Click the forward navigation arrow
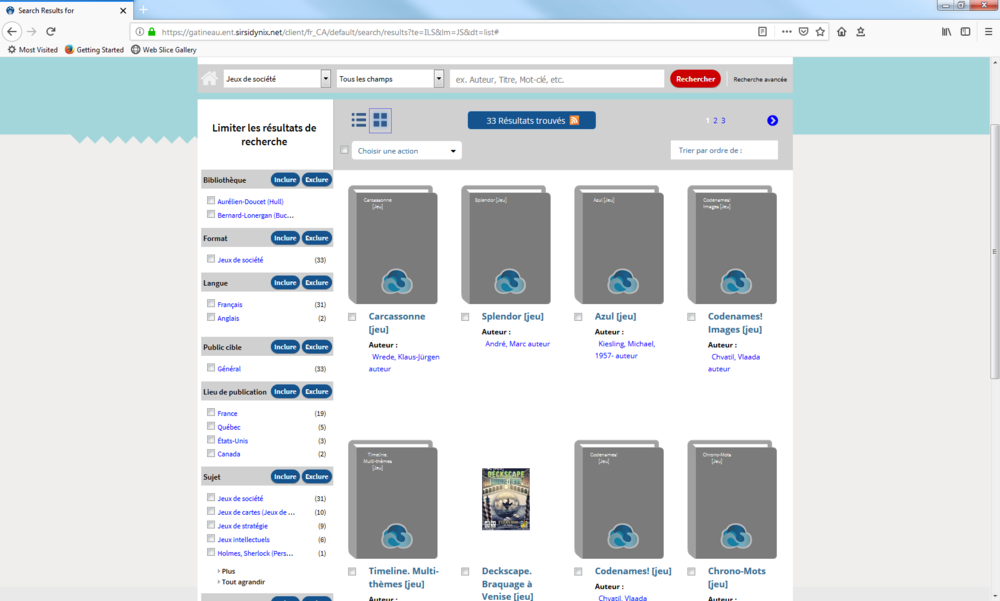1000x601 pixels. click(31, 31)
